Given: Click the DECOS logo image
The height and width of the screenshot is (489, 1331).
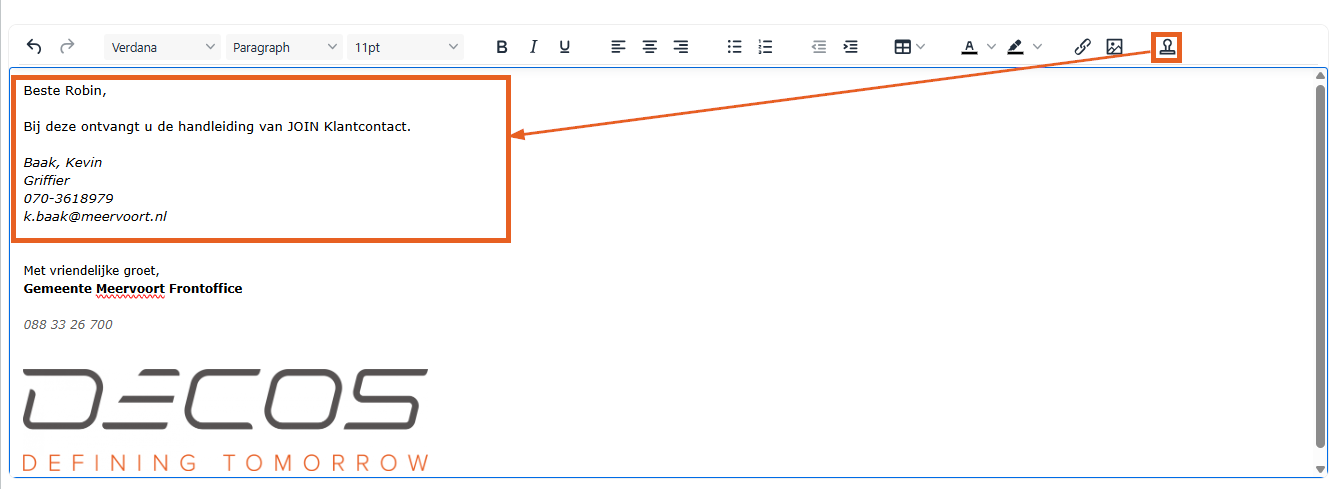Looking at the screenshot, I should tap(226, 420).
